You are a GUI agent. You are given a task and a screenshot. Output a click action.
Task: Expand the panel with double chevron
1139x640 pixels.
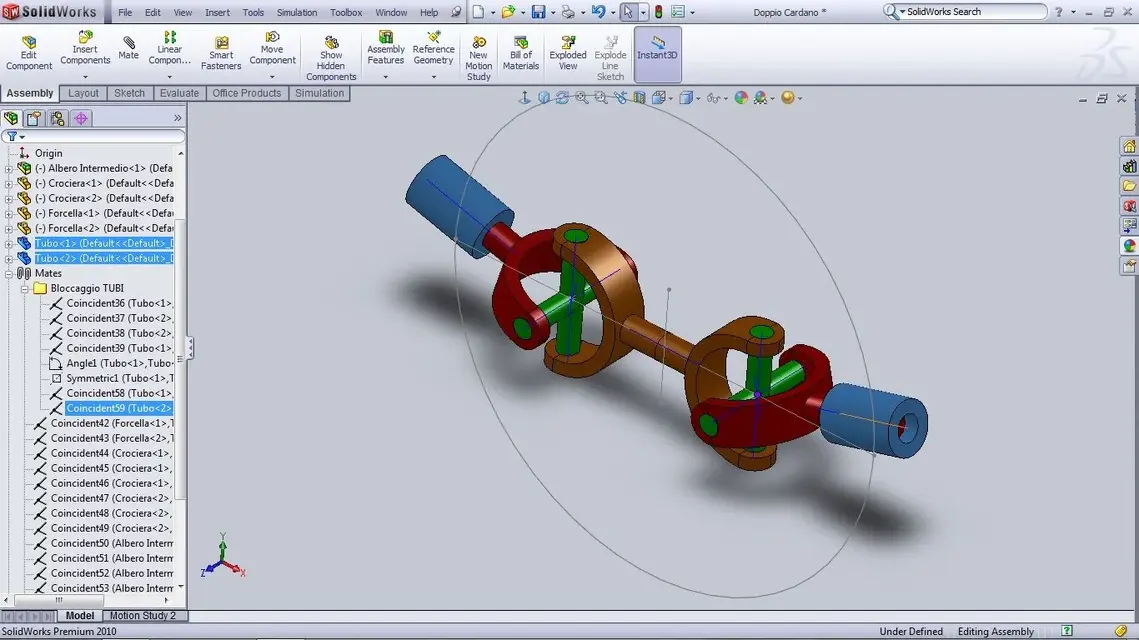tap(178, 118)
